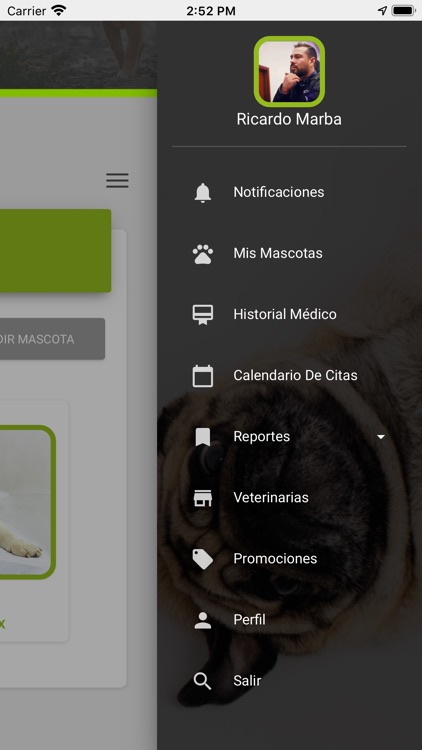Select the Mis Mascotas menu item
This screenshot has height=750, width=422.
tap(278, 253)
